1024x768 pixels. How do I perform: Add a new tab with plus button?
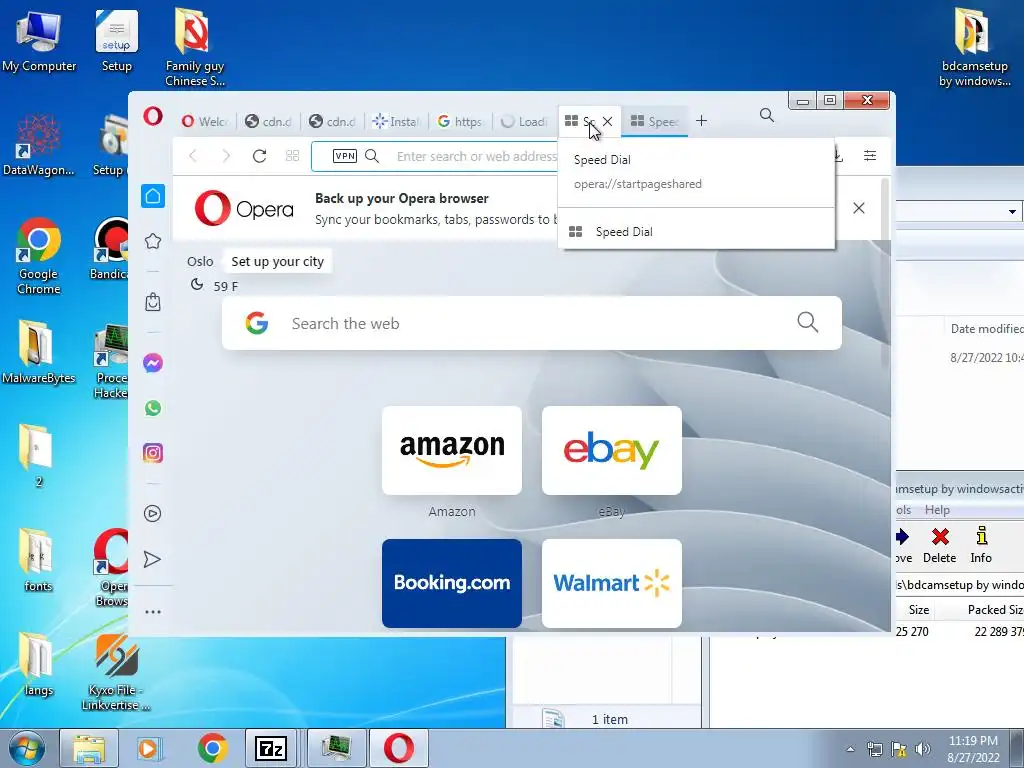[x=701, y=121]
